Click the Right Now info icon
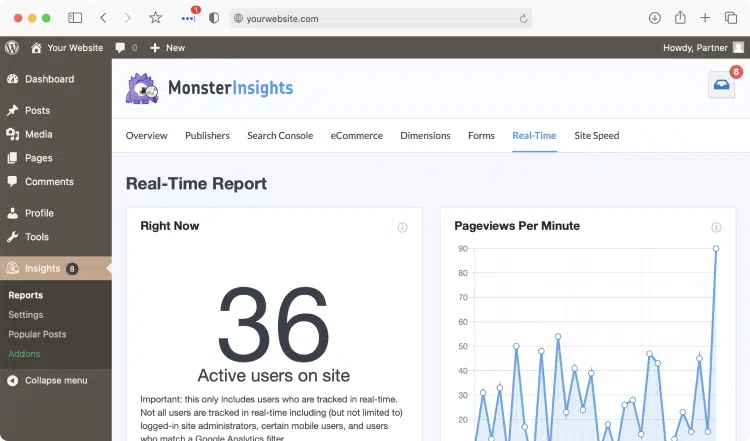This screenshot has width=750, height=441. tap(402, 227)
